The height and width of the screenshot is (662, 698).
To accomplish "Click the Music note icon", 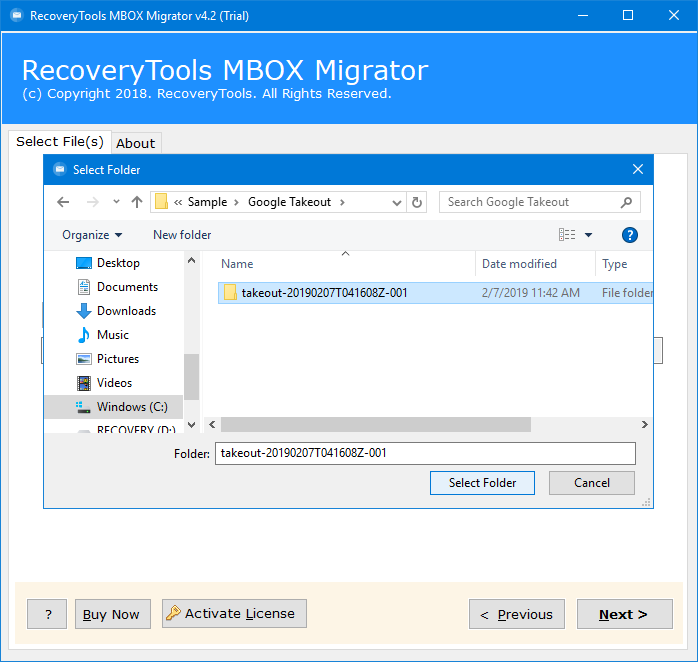I will pos(84,335).
